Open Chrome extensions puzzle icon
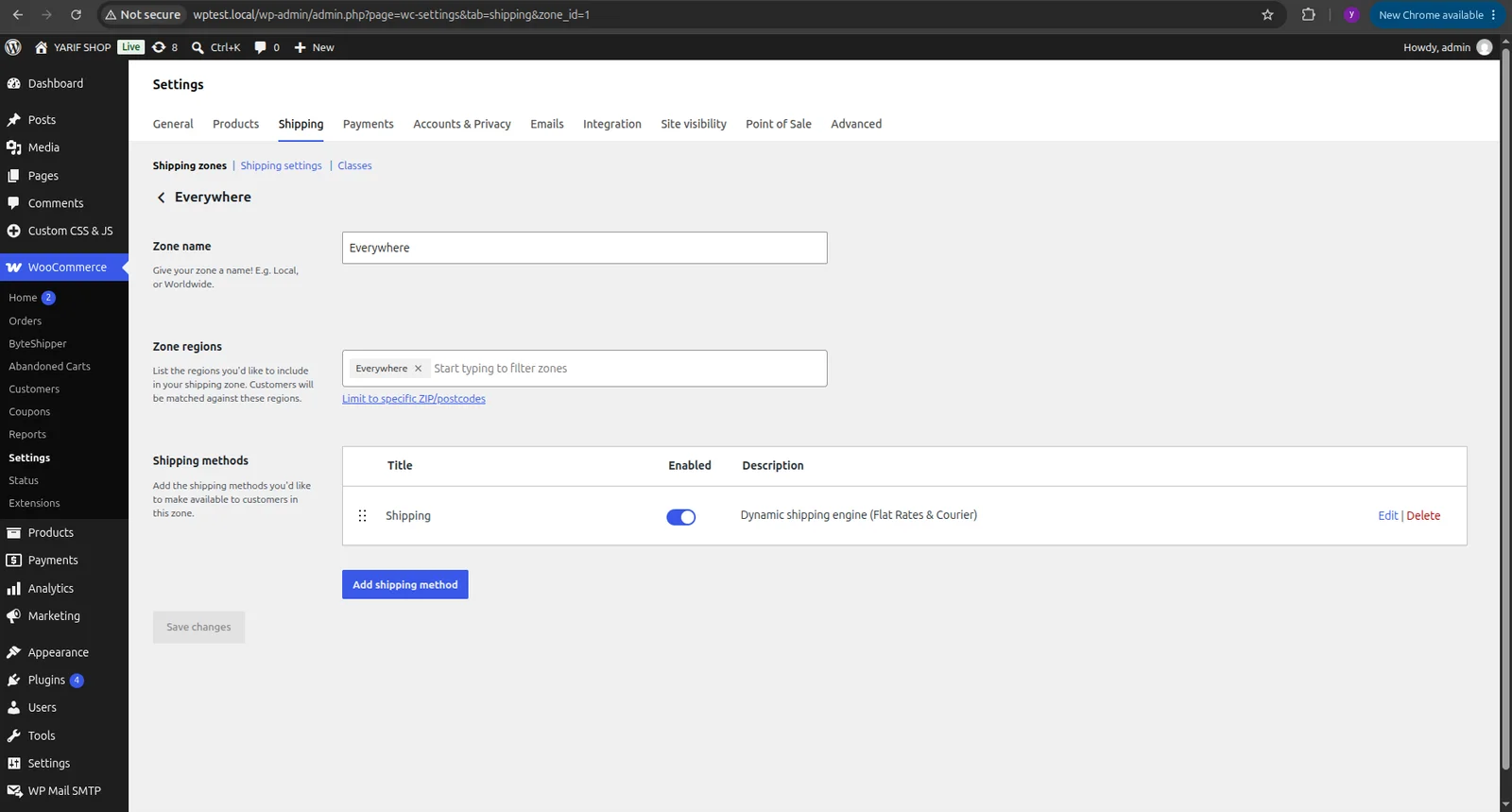The width and height of the screenshot is (1512, 812). tap(1308, 15)
